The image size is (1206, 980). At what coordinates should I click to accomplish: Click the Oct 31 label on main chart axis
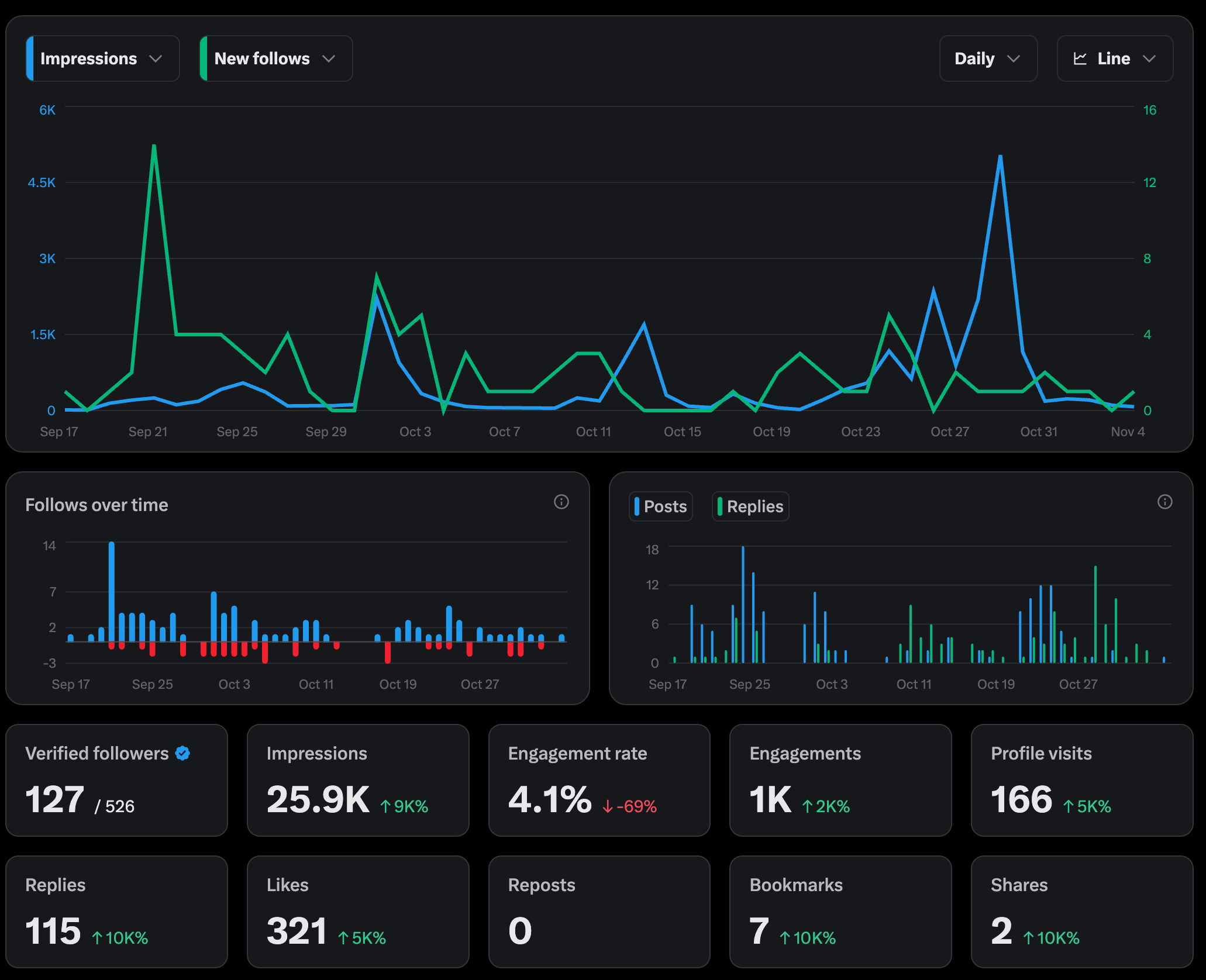point(1039,432)
